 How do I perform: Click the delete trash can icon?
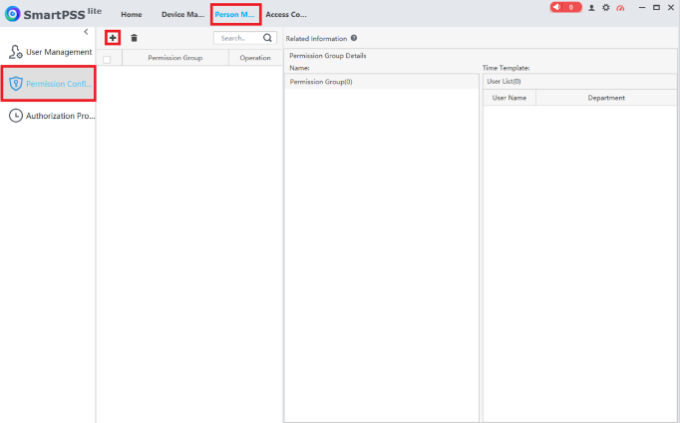pos(134,38)
